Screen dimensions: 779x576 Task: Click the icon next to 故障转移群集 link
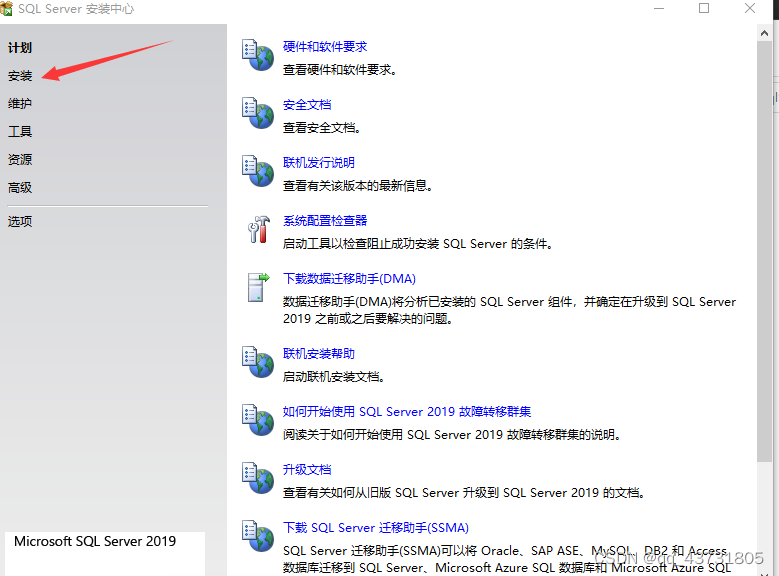(257, 420)
